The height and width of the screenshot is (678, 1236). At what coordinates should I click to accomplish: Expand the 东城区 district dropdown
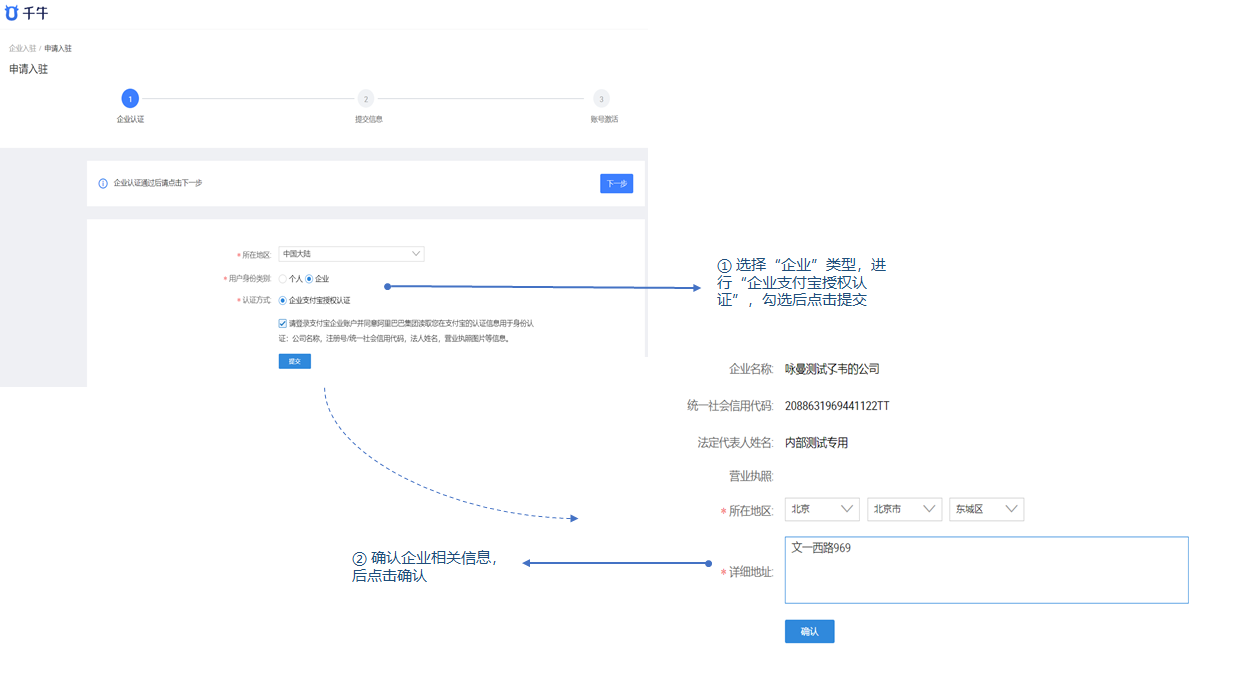(x=986, y=509)
